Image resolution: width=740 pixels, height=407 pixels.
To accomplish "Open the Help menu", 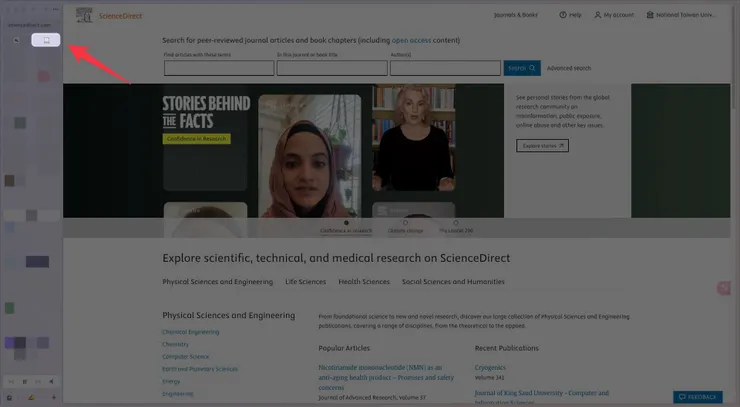I will (570, 15).
